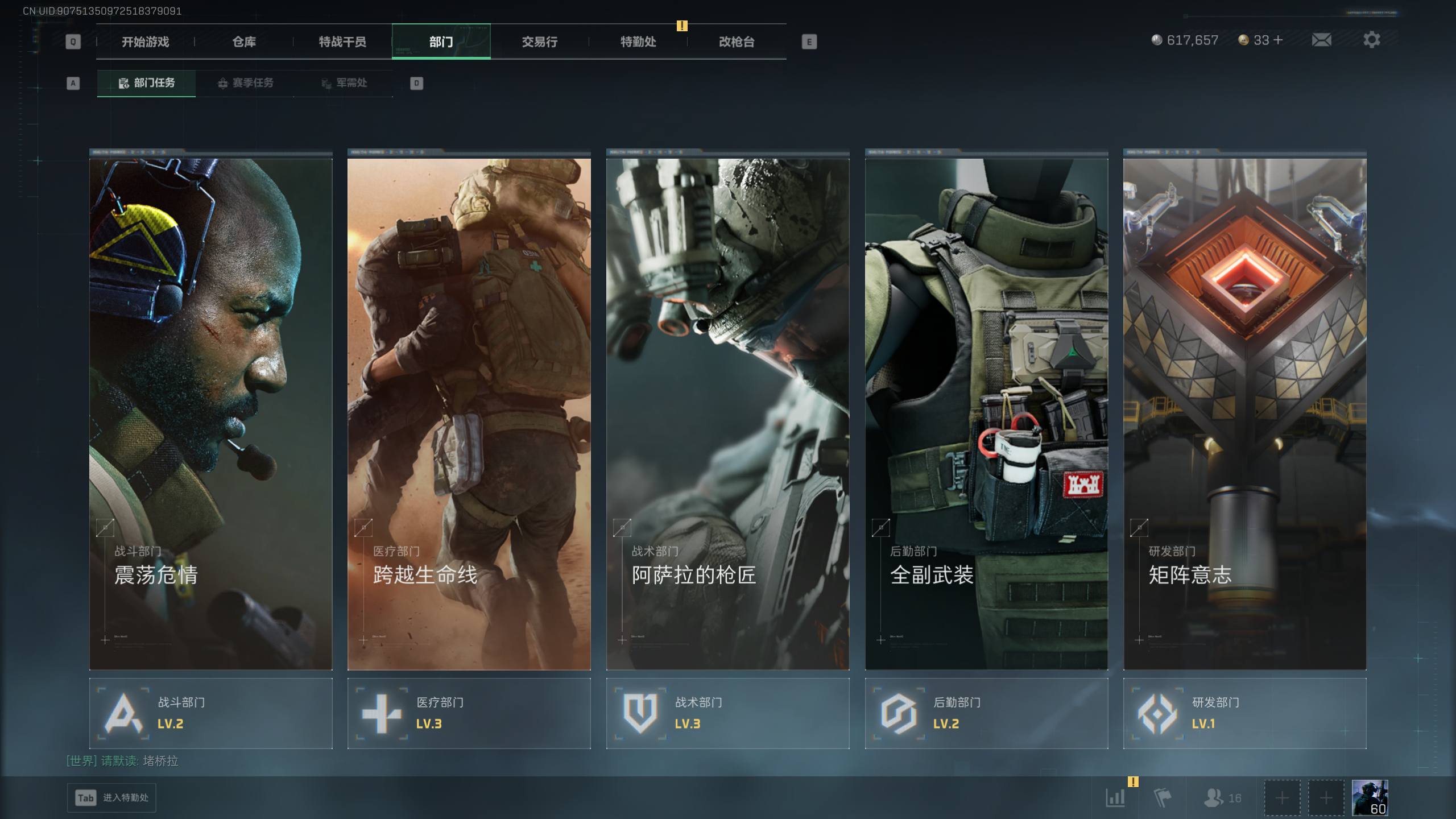This screenshot has height=819, width=1456.
Task: Select the 矩阵意志 mission card
Action: point(1244,413)
